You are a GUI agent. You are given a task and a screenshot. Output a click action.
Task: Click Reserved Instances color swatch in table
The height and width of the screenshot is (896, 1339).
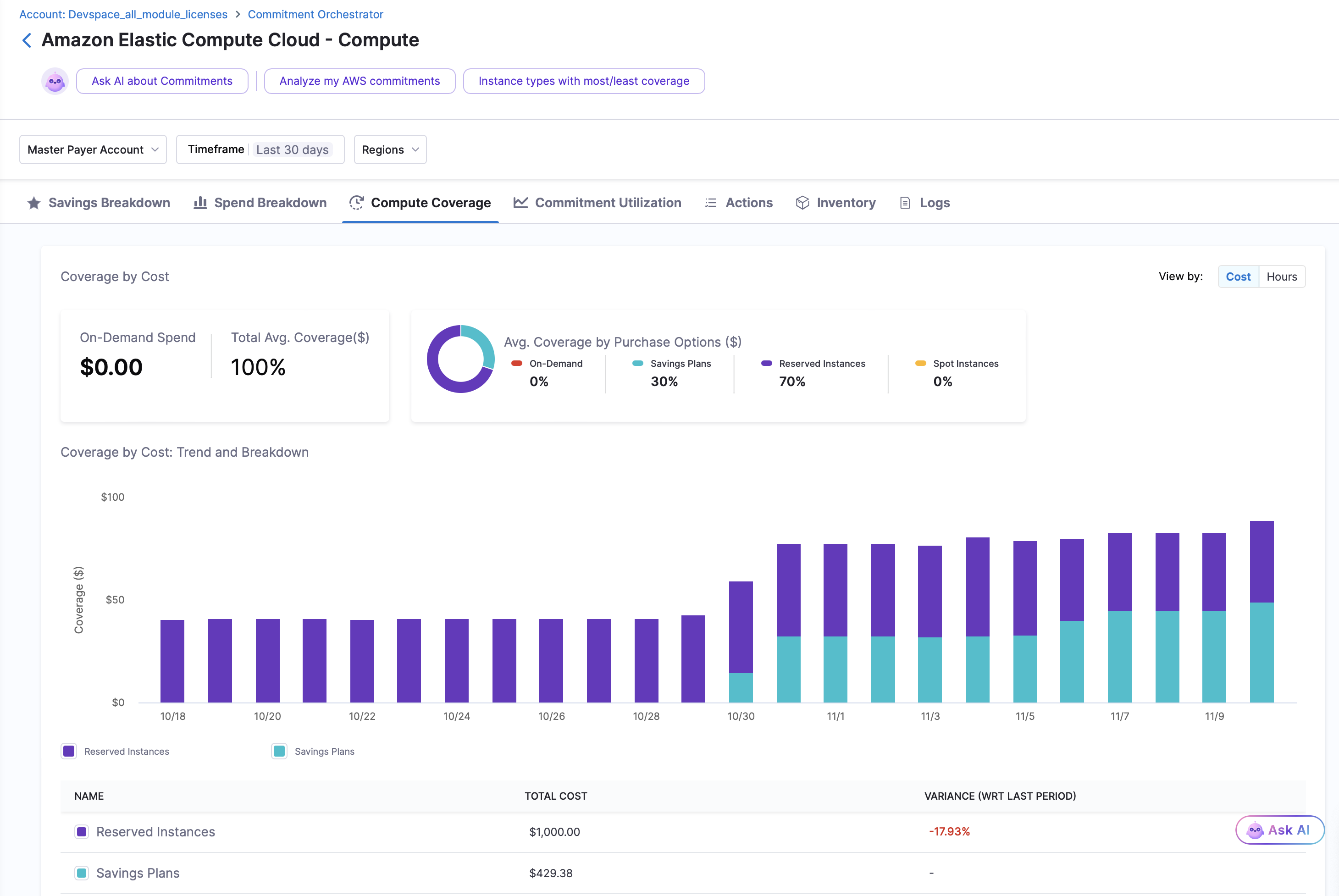(82, 831)
